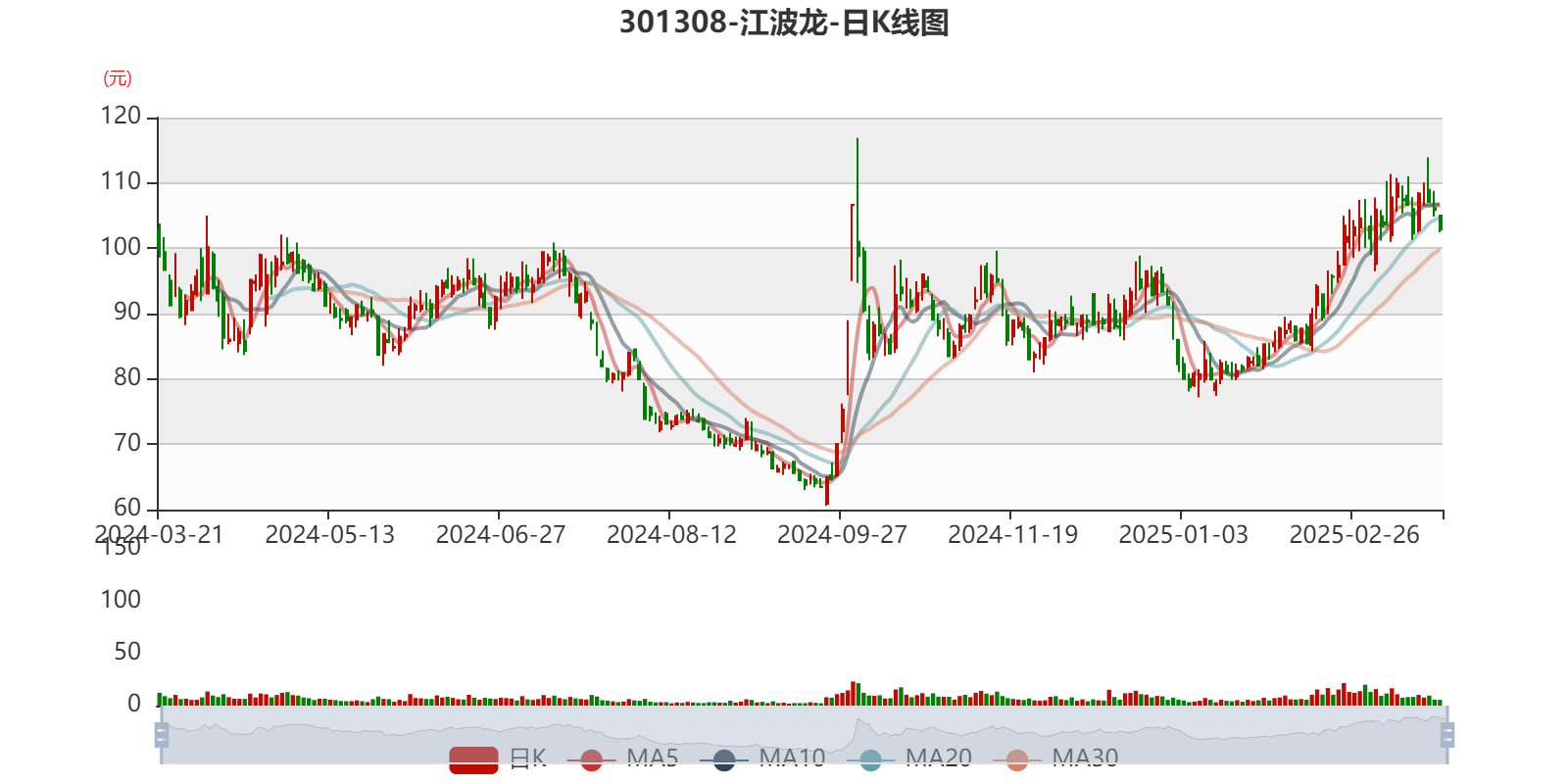Click the left handle of the zoom slider
The image size is (1568, 784).
[162, 735]
